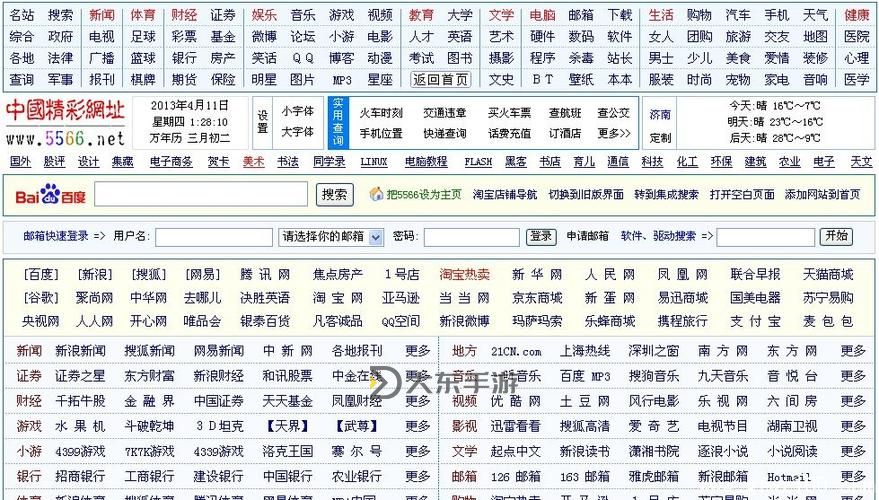Open the [新浪] site link

[95, 274]
